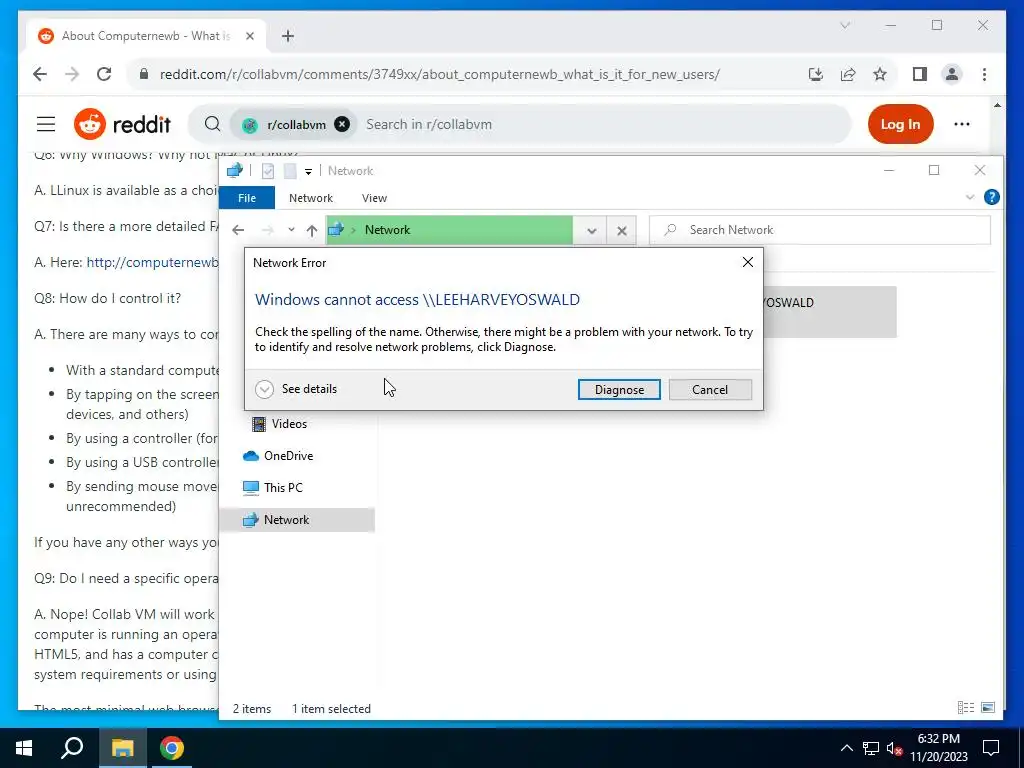Click the Search Network field
This screenshot has width=1024, height=768.
click(x=820, y=230)
